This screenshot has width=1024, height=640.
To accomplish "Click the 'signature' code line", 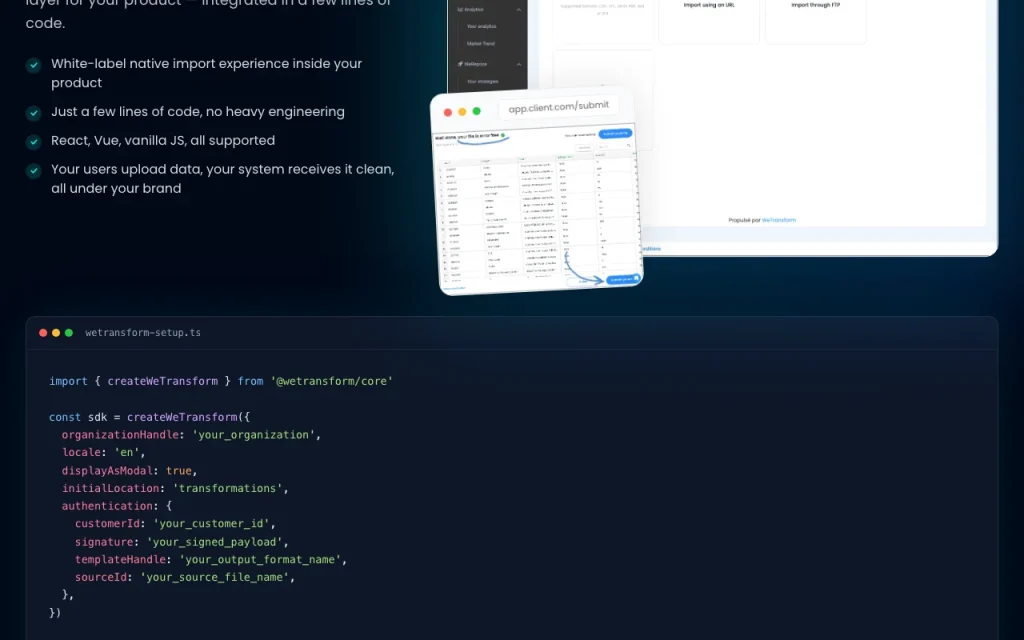I will tap(182, 542).
